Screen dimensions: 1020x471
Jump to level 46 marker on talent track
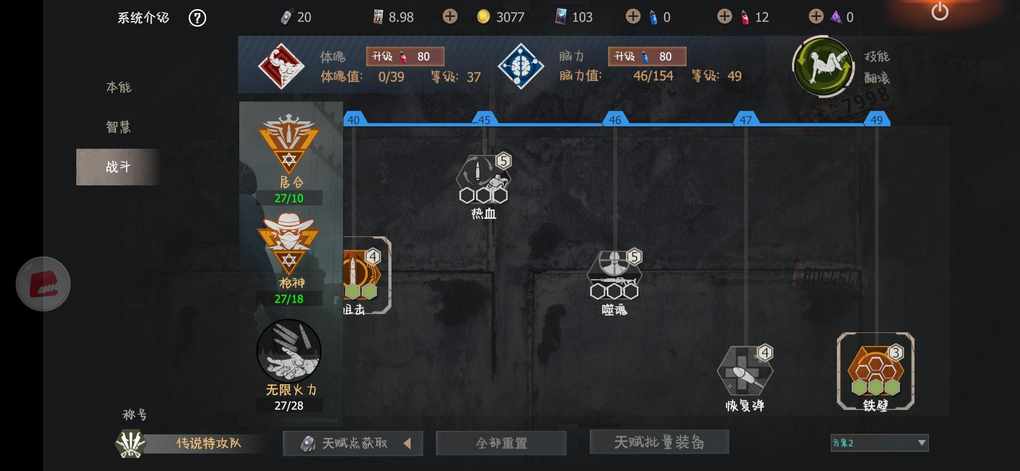615,119
